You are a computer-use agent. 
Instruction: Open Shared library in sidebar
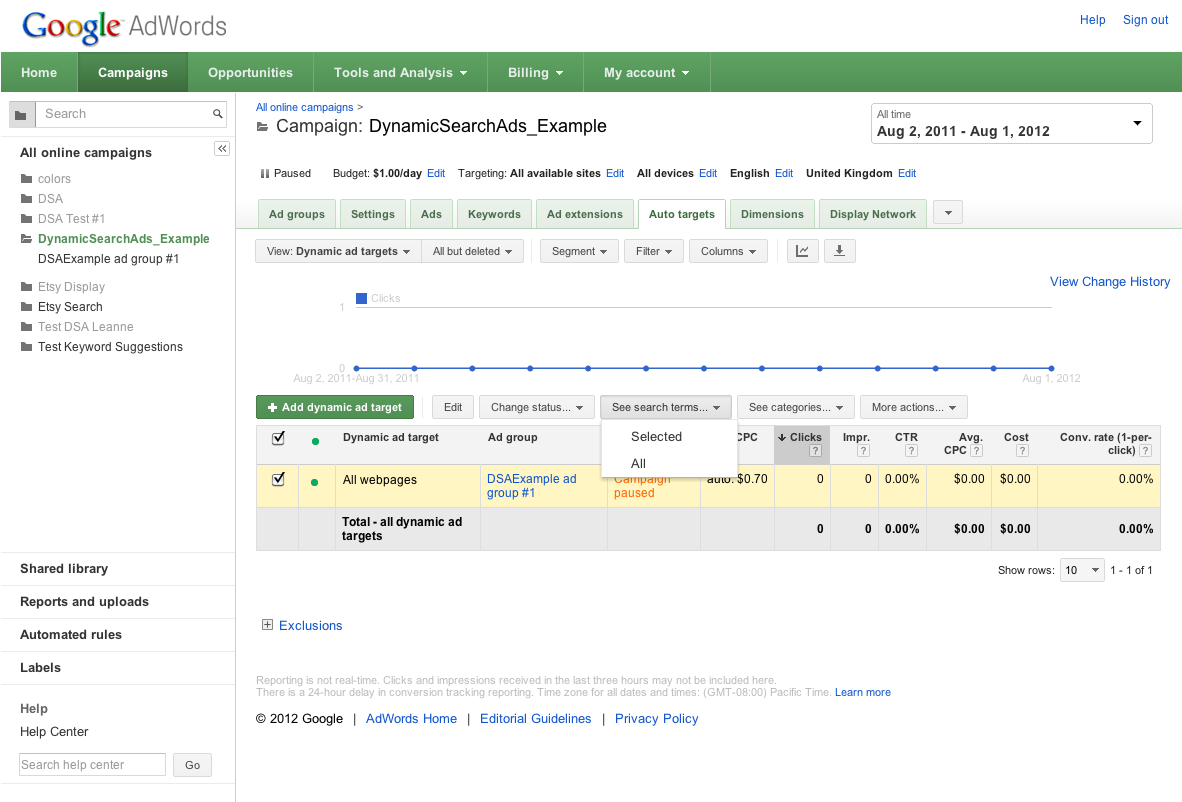(64, 568)
